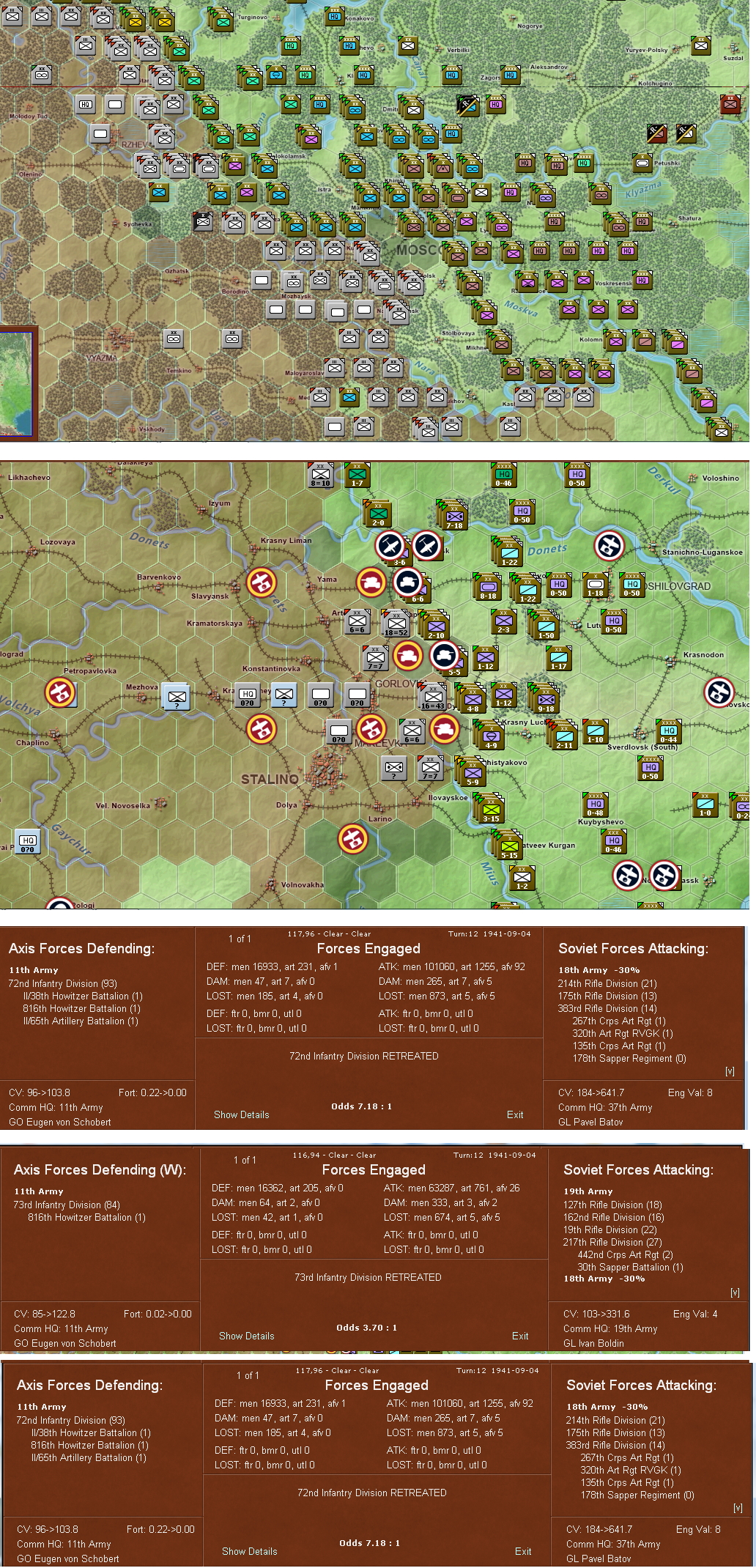Click the air strike marker south of Larino
Screen dimensions: 756x1568
point(352,839)
